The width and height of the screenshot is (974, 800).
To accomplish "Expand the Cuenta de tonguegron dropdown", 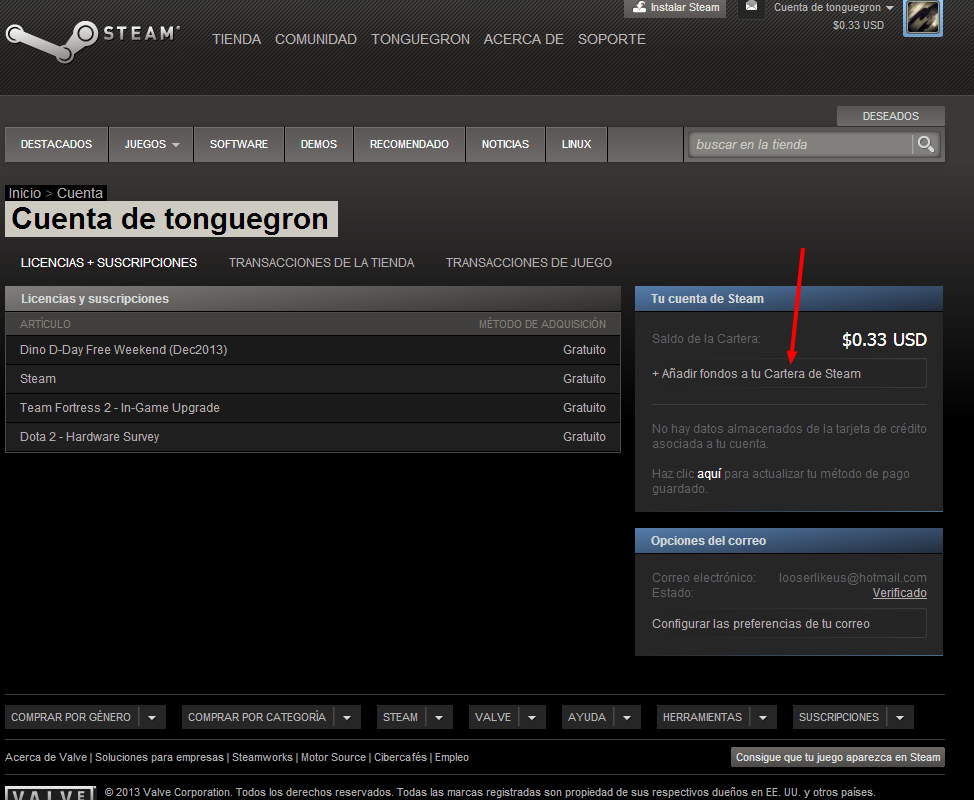I will click(833, 7).
